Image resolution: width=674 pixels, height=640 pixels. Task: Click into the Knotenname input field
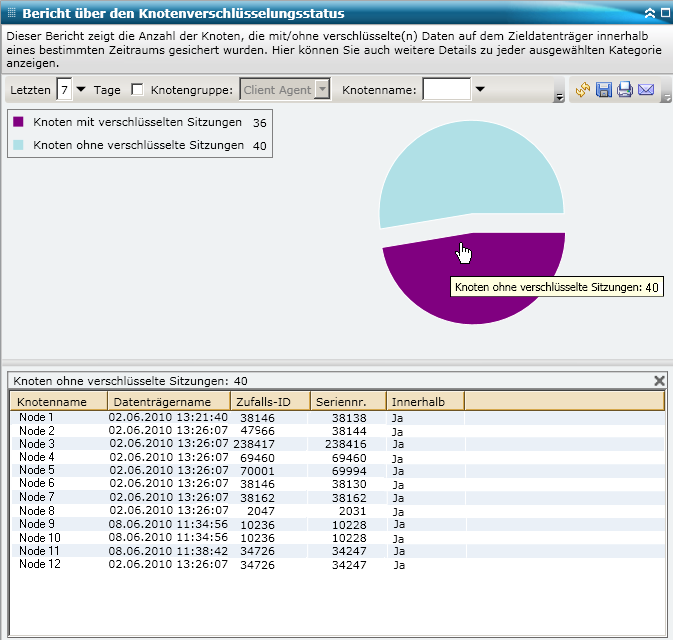pos(446,90)
